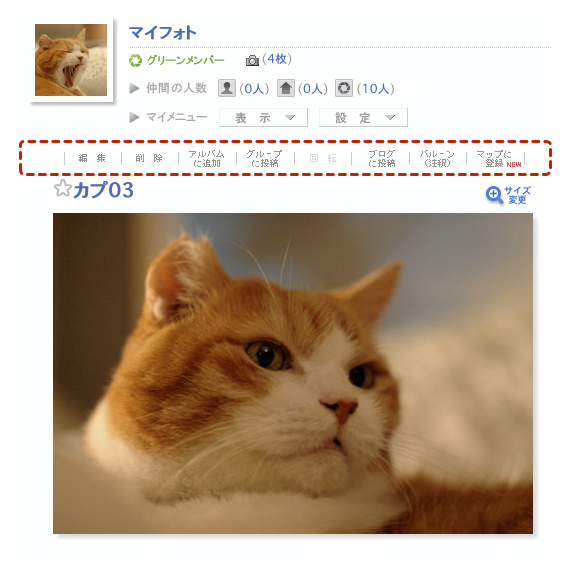Viewport: 571px width, 569px height.
Task: Open the マイフォト title link
Action: (x=163, y=33)
